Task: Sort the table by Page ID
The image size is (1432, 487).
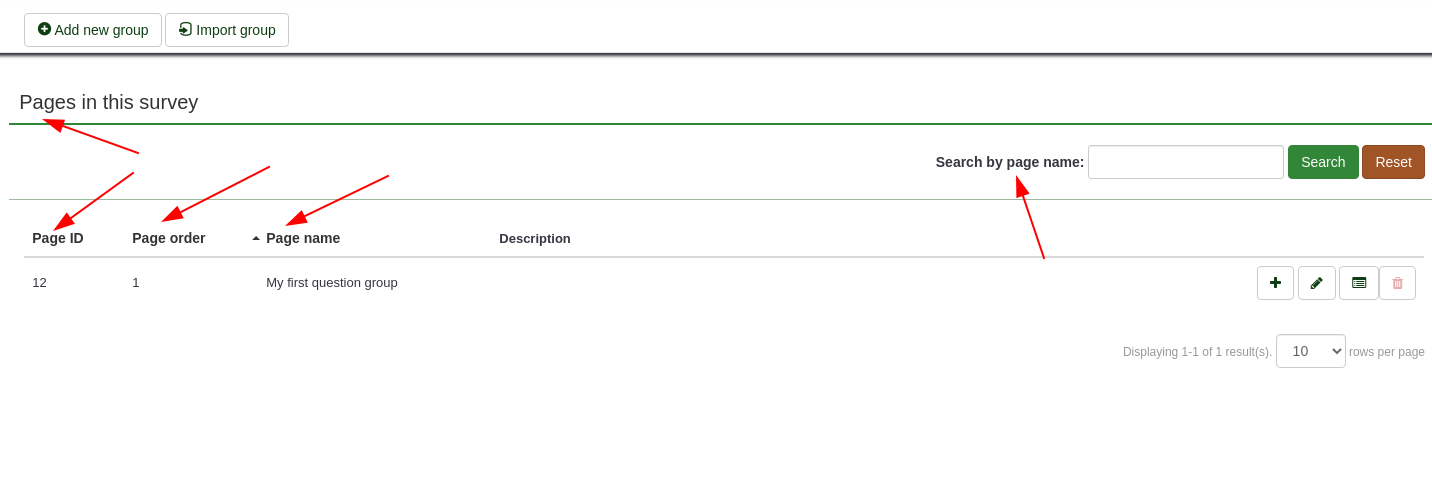Action: point(58,238)
